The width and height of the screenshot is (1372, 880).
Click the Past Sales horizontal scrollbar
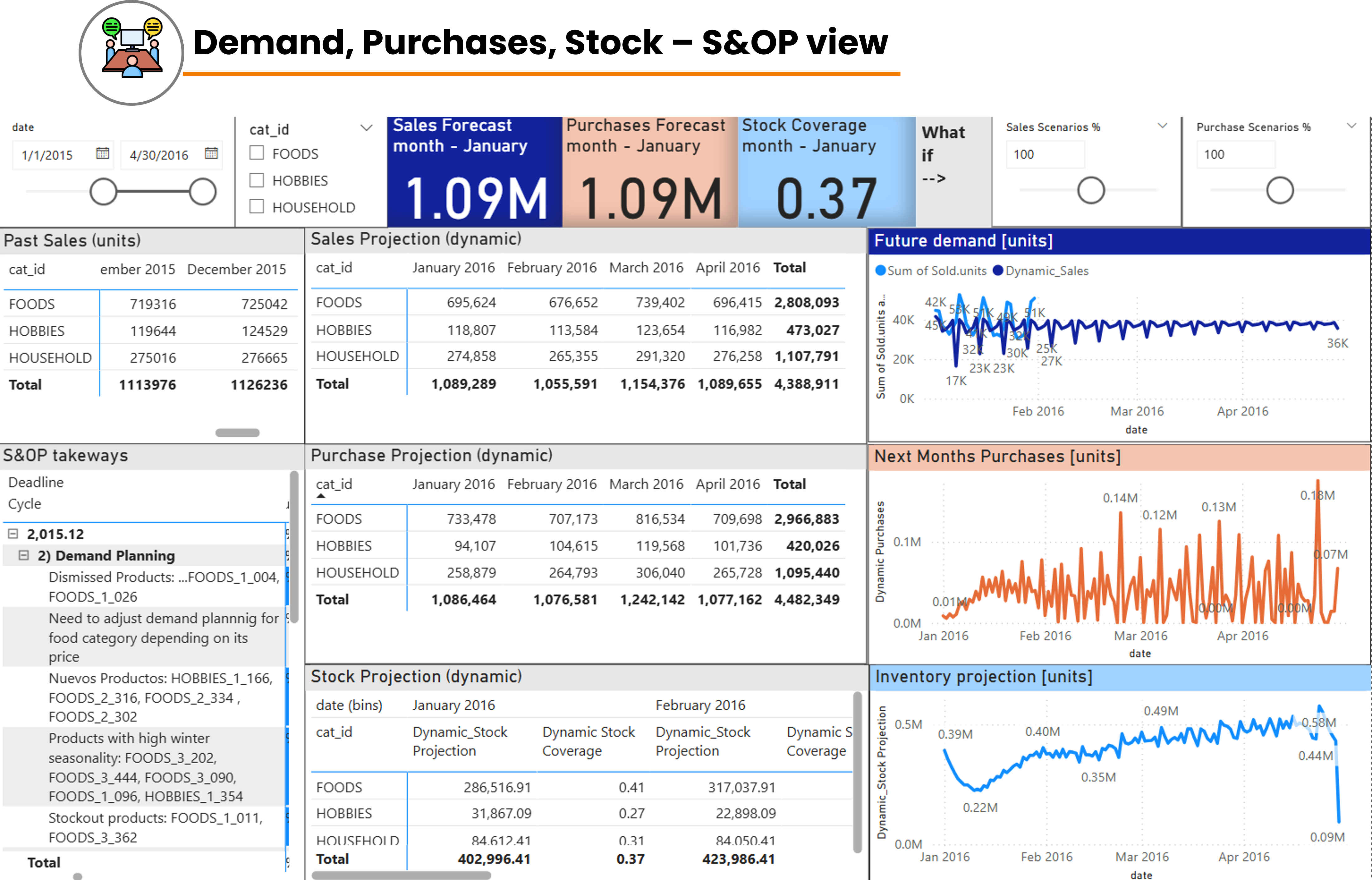coord(238,433)
